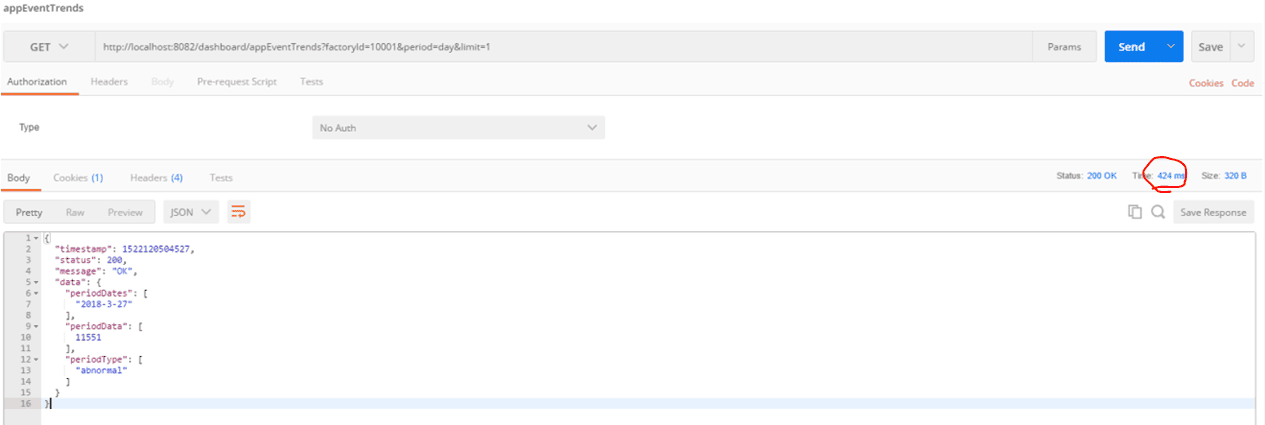Collapse the root JSON object on line 1

[x=36, y=238]
